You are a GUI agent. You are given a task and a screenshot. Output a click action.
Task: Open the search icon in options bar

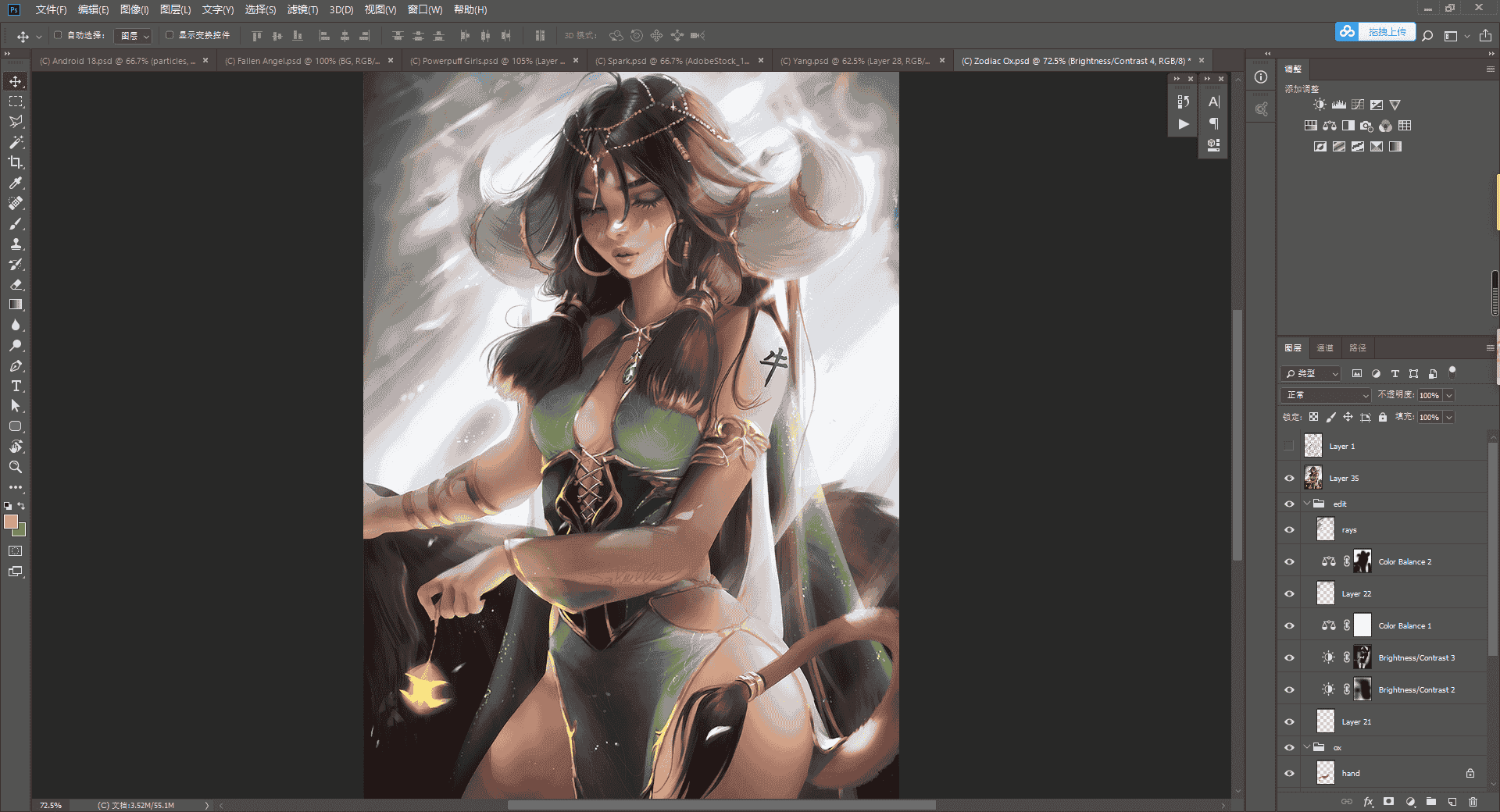(1427, 36)
